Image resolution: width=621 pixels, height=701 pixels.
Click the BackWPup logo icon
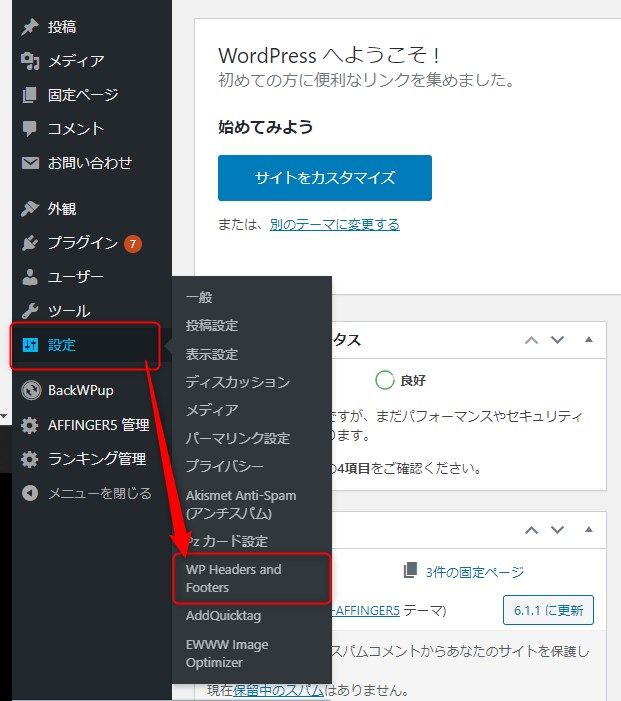(x=31, y=390)
